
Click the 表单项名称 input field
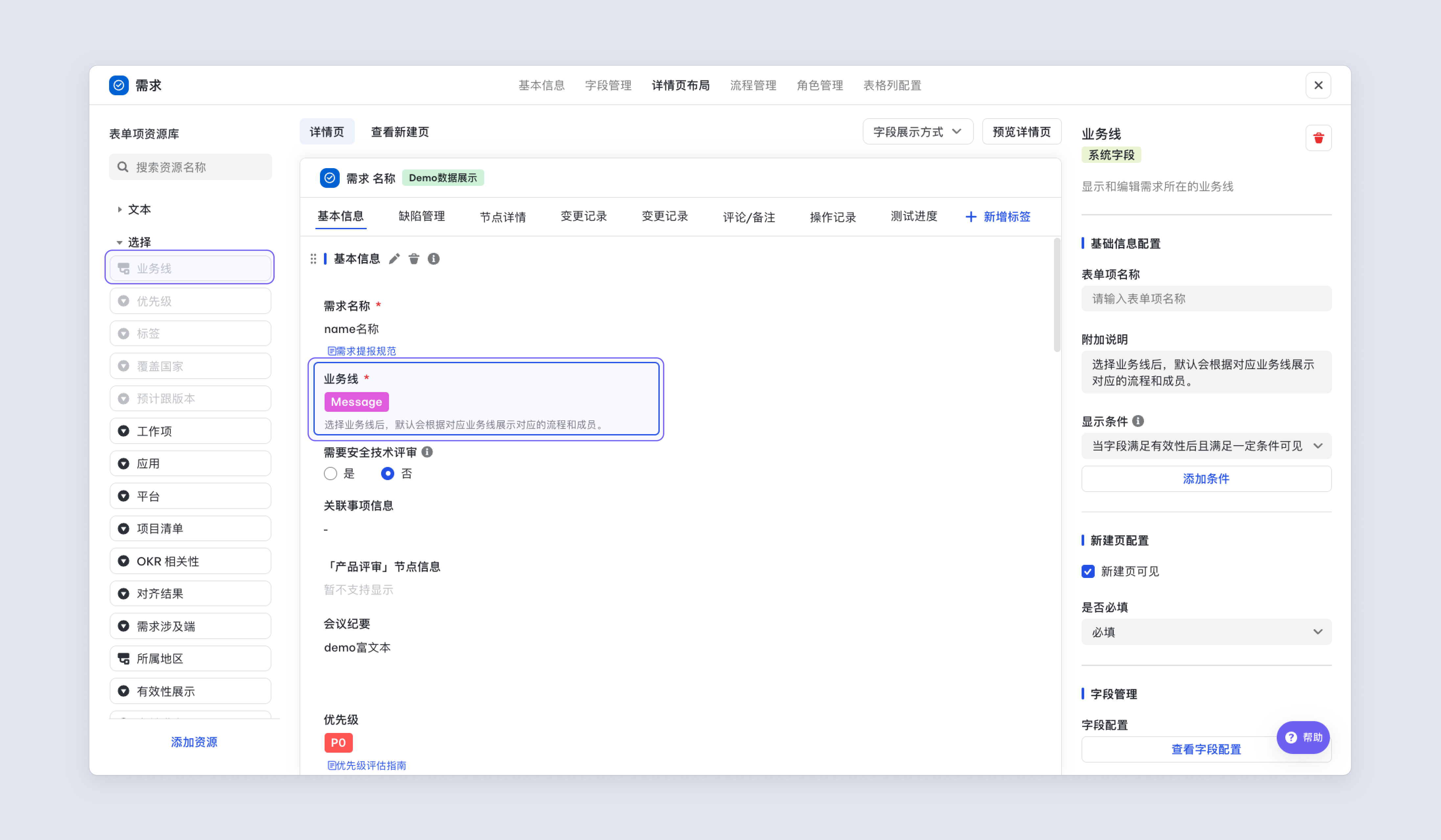click(1206, 299)
